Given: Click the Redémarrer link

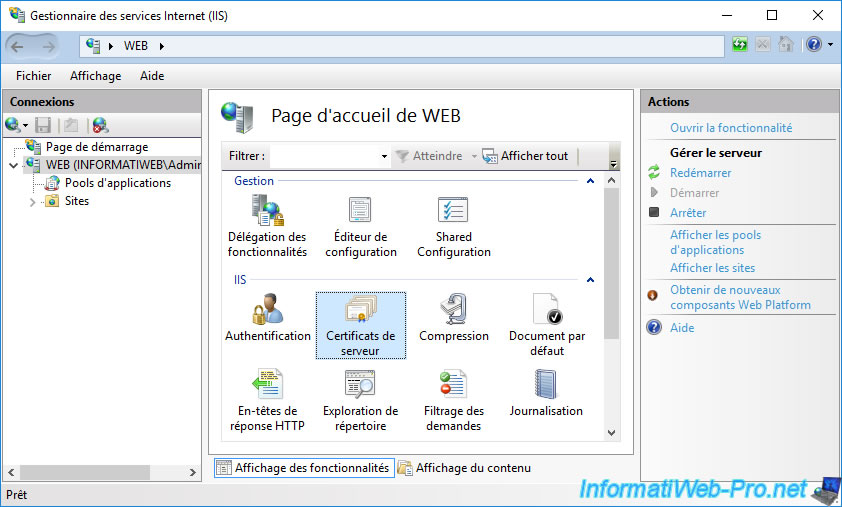Looking at the screenshot, I should pyautogui.click(x=700, y=173).
